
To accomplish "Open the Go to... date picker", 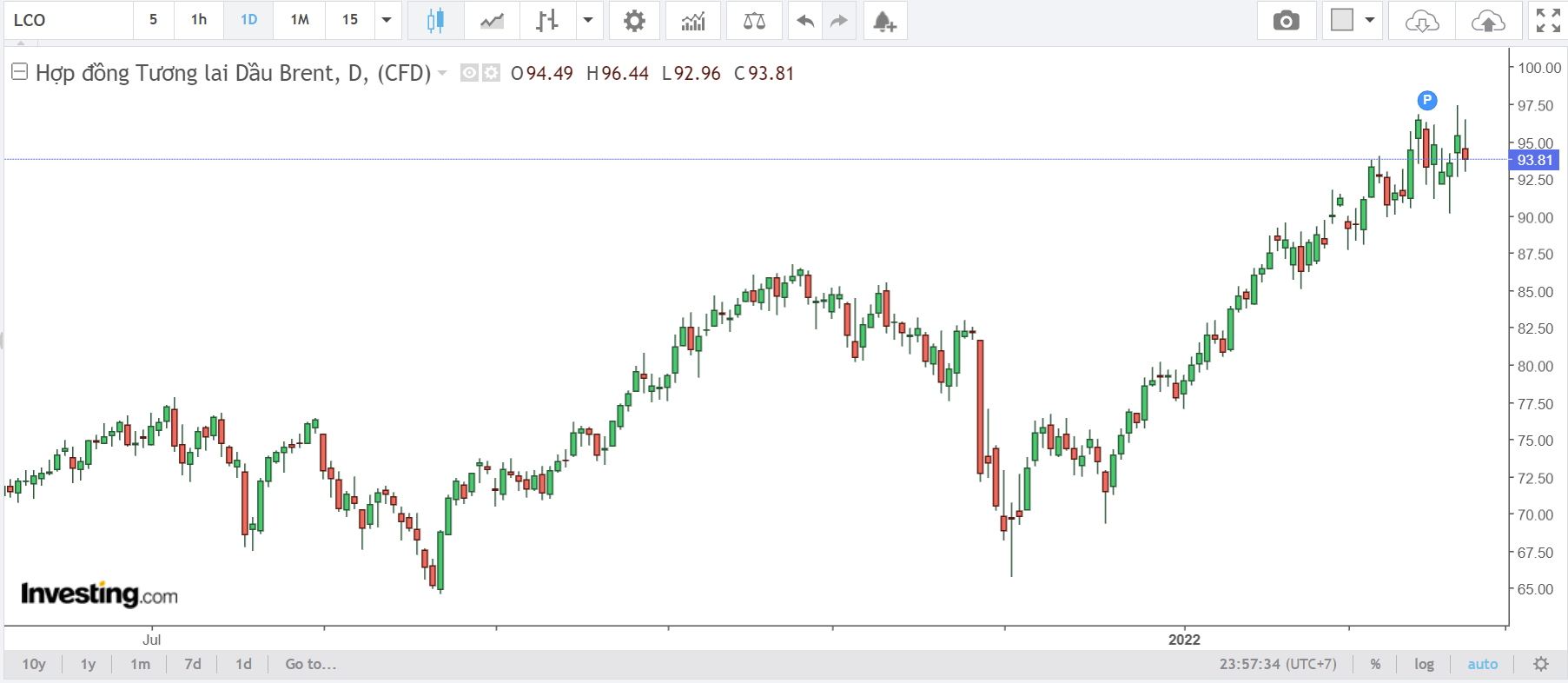I will [310, 664].
